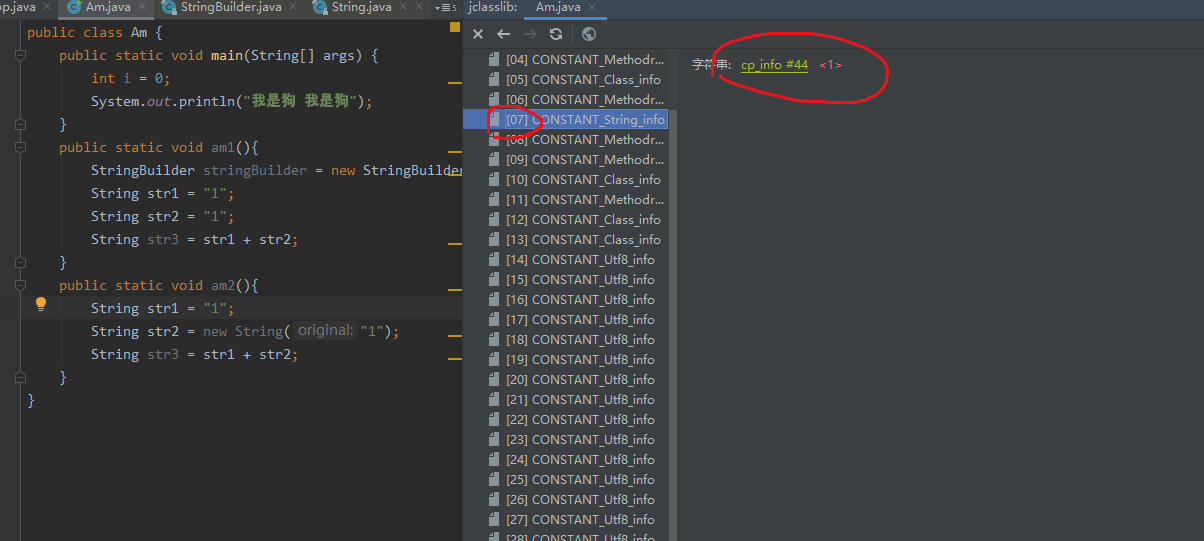The width and height of the screenshot is (1204, 541).
Task: Close the jclasslib Am.java tab
Action: pyautogui.click(x=592, y=8)
